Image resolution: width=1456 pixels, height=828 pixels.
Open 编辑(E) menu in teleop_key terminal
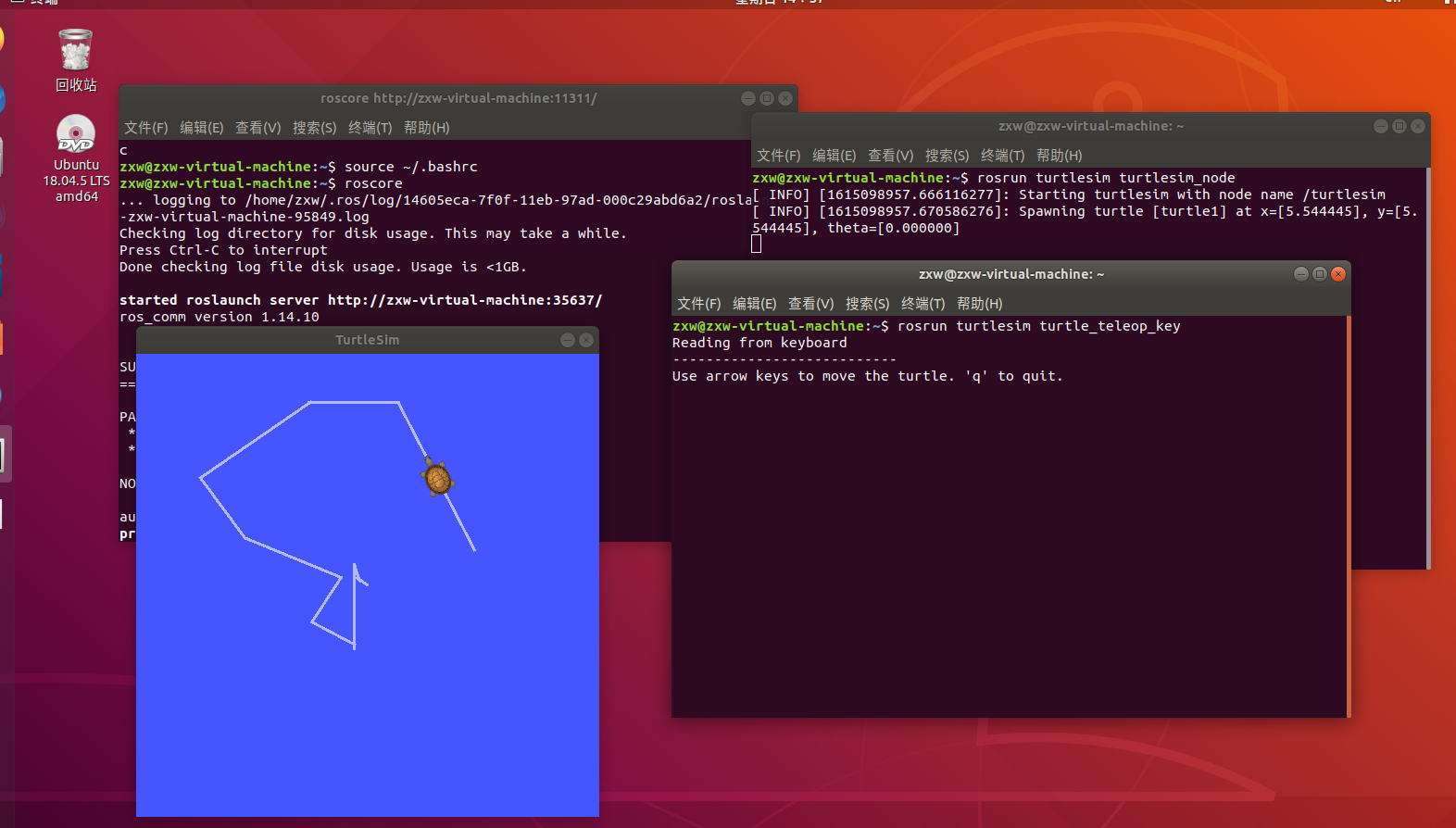(x=755, y=304)
